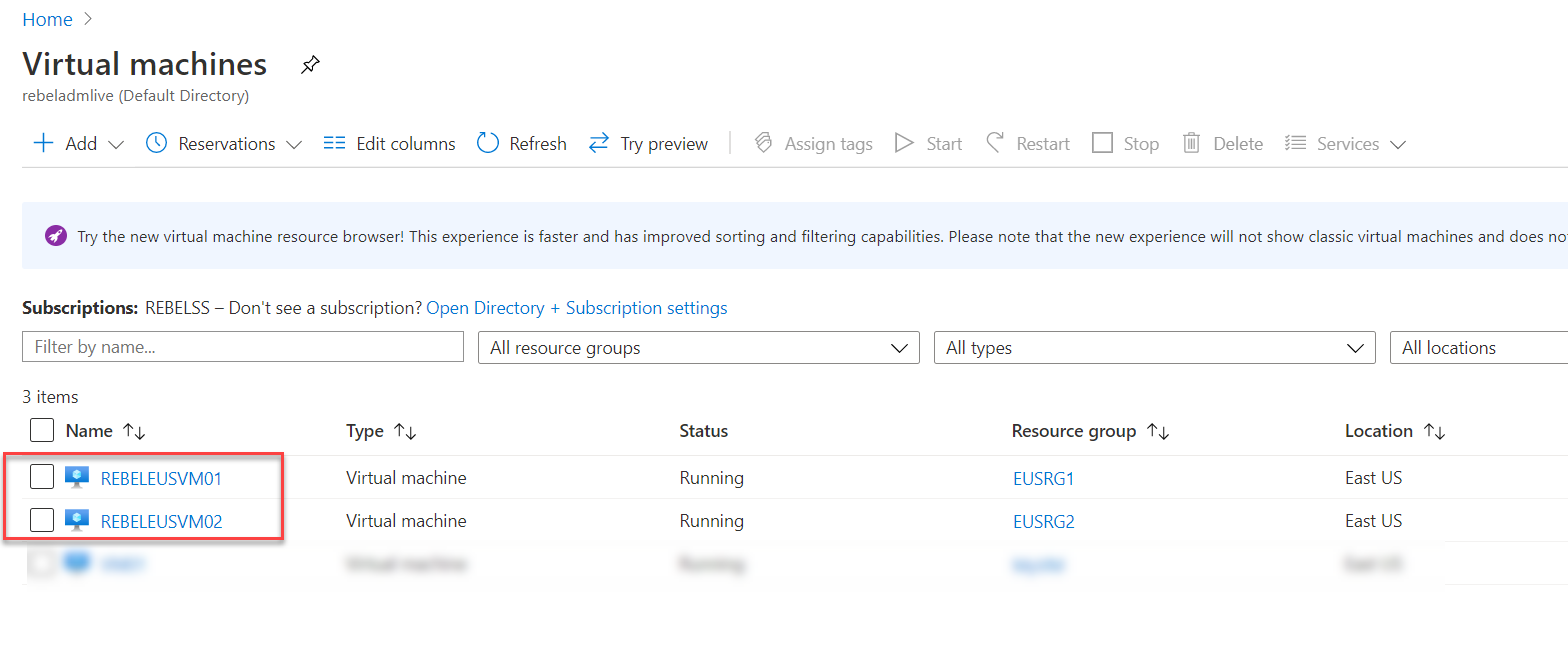Click the Try preview label
Viewport: 1568px width, 645px height.
tap(664, 144)
